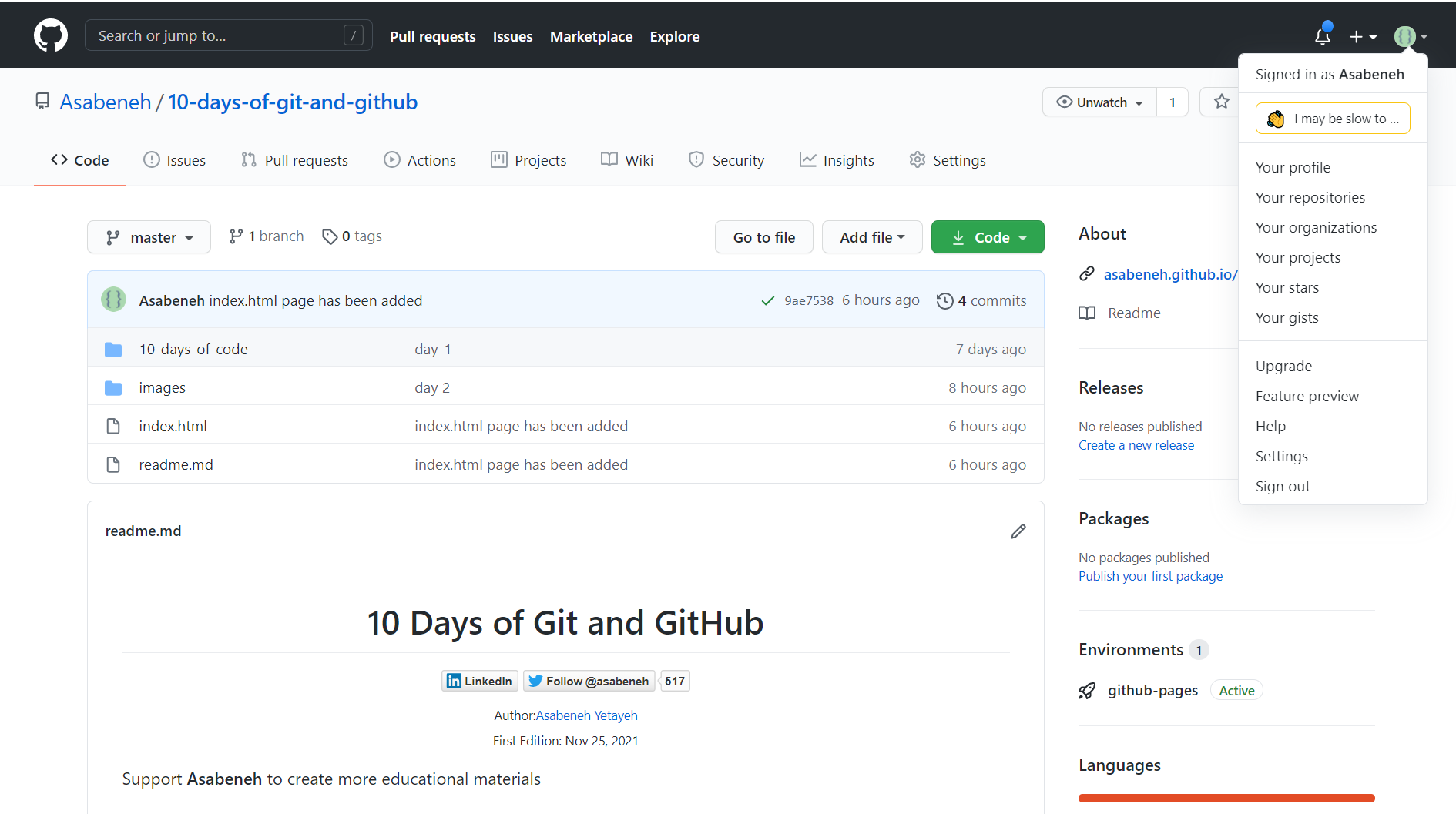
Task: Toggle the user avatar menu
Action: (x=1411, y=36)
